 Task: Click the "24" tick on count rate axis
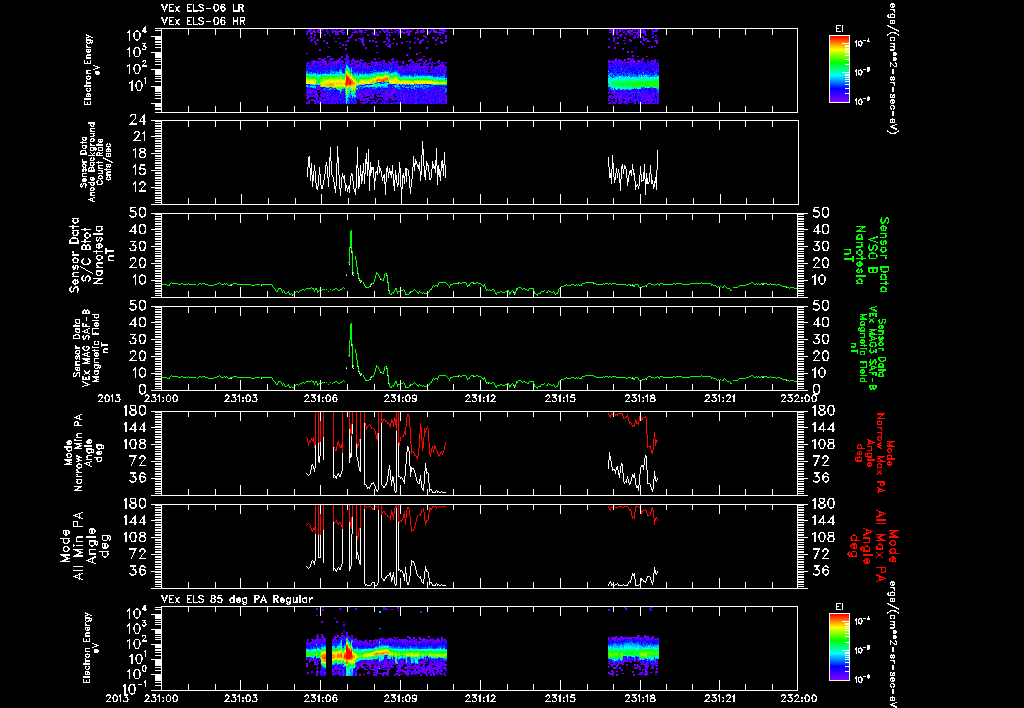[x=138, y=120]
